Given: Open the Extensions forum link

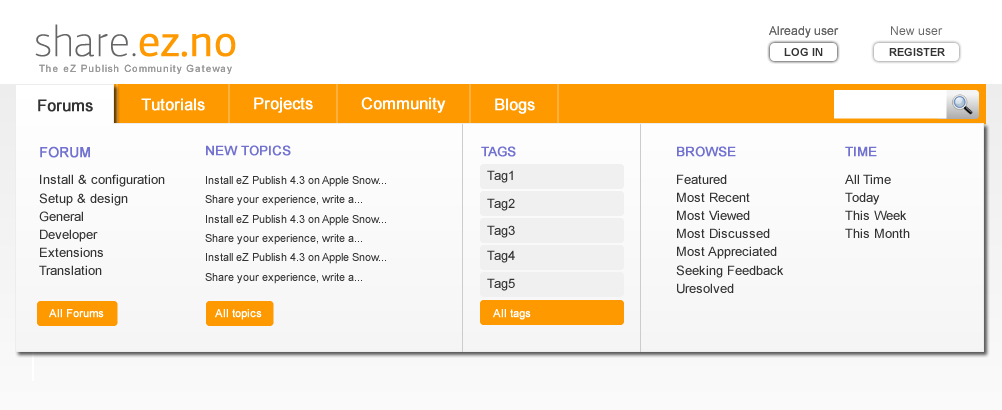Looking at the screenshot, I should [x=71, y=253].
